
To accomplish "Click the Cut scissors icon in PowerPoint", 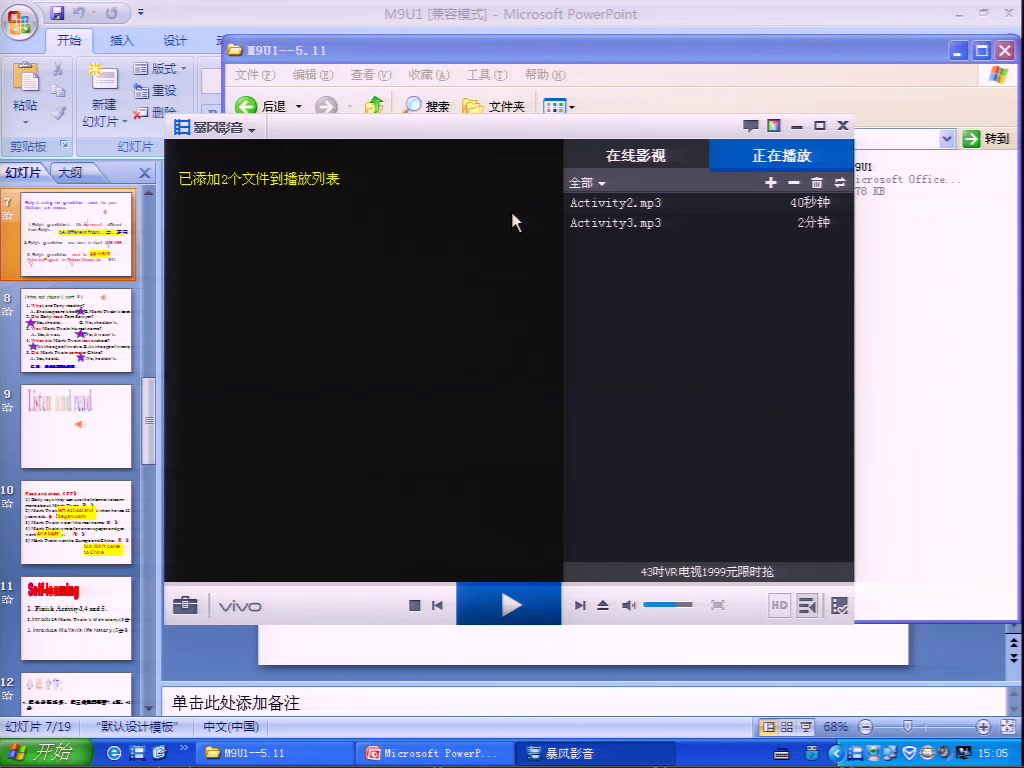I will click(x=58, y=69).
